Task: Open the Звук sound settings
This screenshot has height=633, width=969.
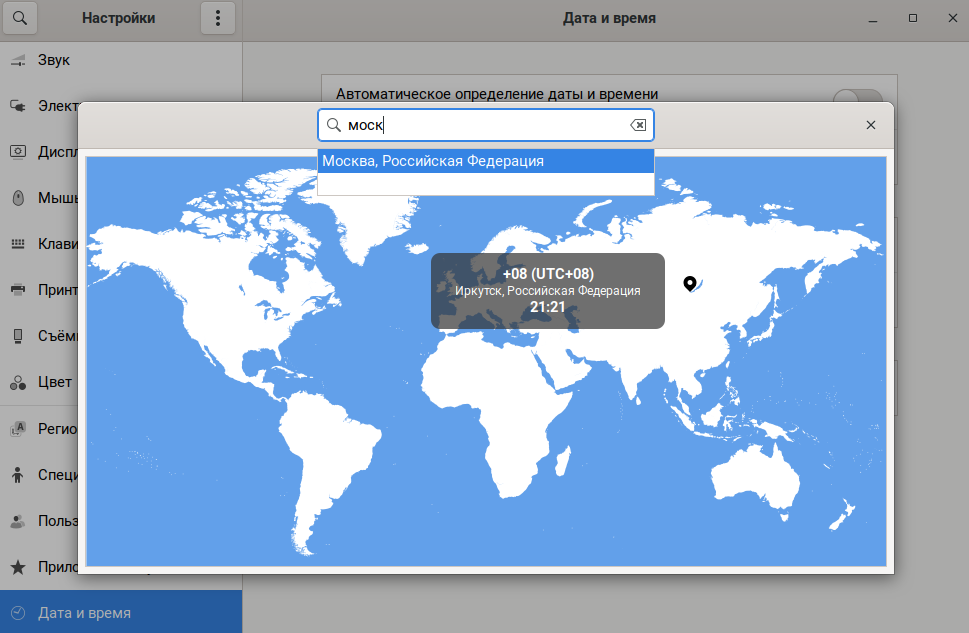Action: coord(53,60)
